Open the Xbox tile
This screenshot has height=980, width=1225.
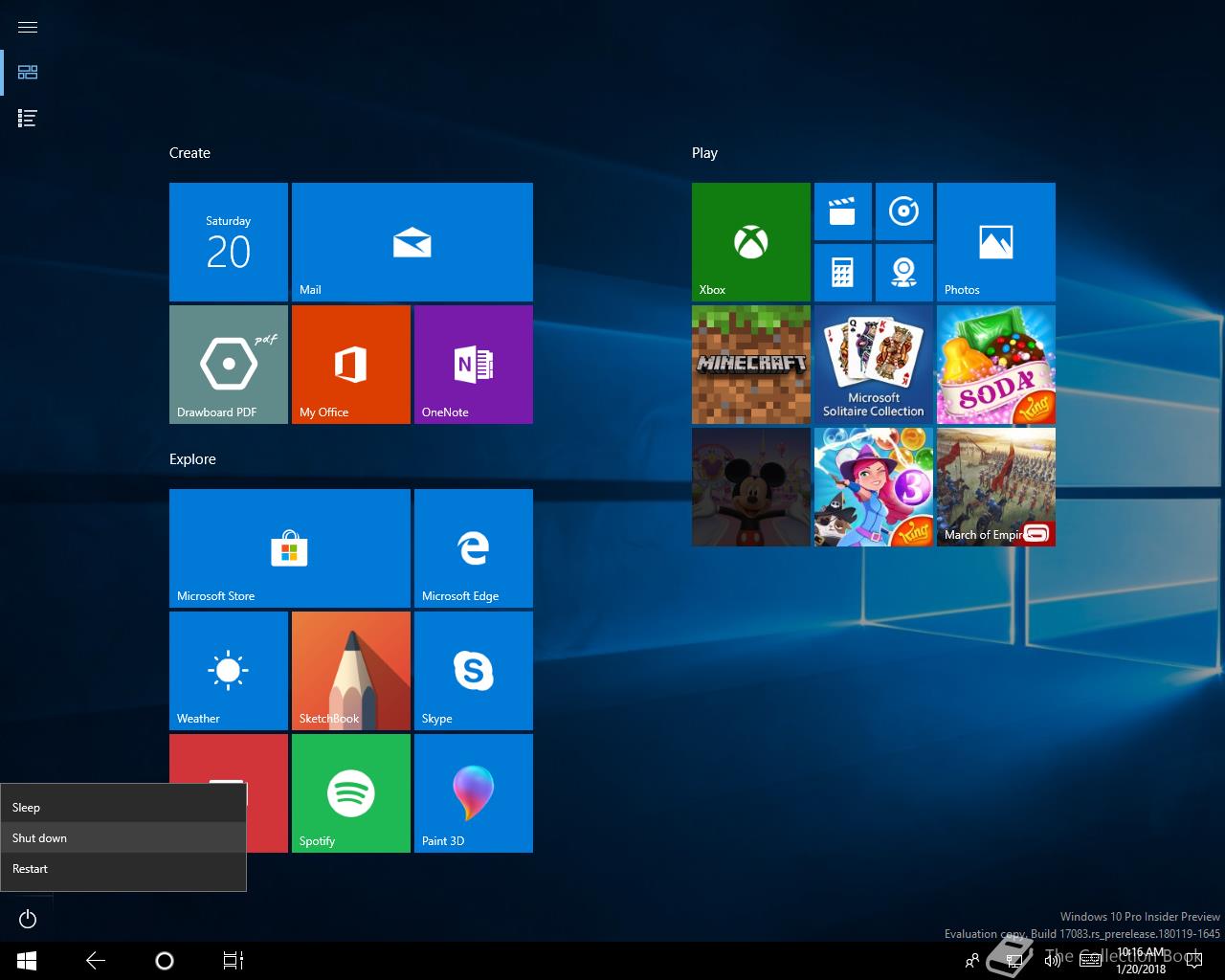(751, 242)
